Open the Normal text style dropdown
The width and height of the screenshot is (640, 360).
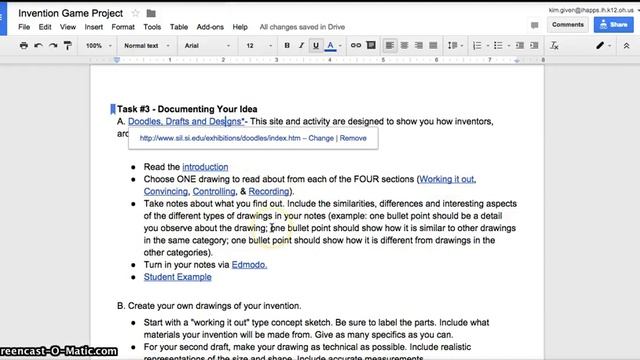coord(147,46)
